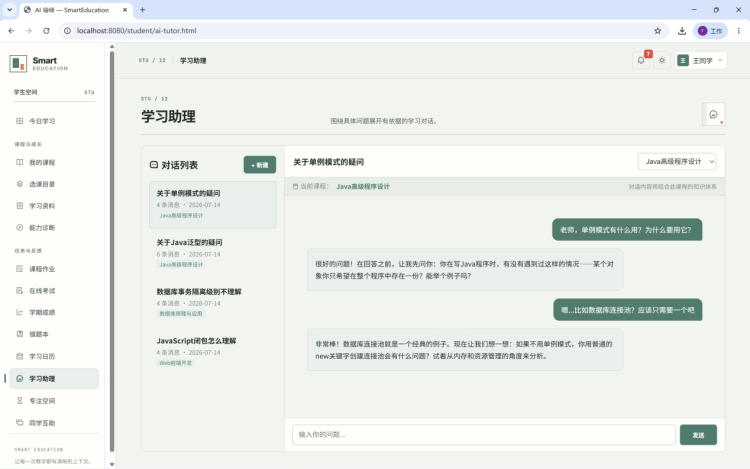The width and height of the screenshot is (750, 469).
Task: Click the browser address bar URL
Action: [x=136, y=31]
